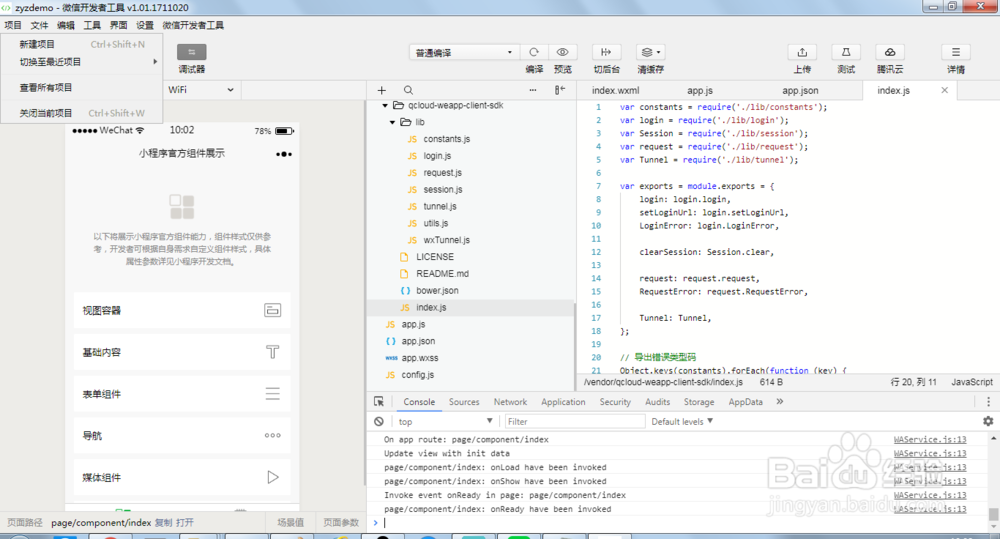Click the clear console icon
This screenshot has width=1000, height=539.
pos(379,422)
